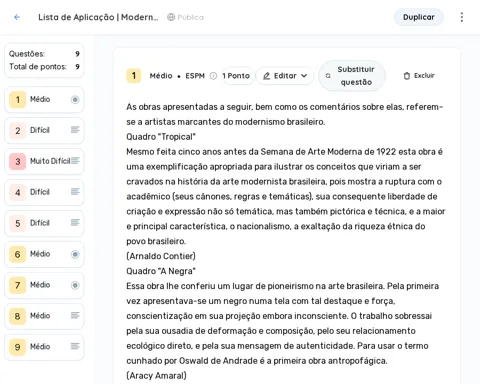This screenshot has height=384, width=480.
Task: Click the refresh icon in Substituir questão
Action: pos(328,76)
